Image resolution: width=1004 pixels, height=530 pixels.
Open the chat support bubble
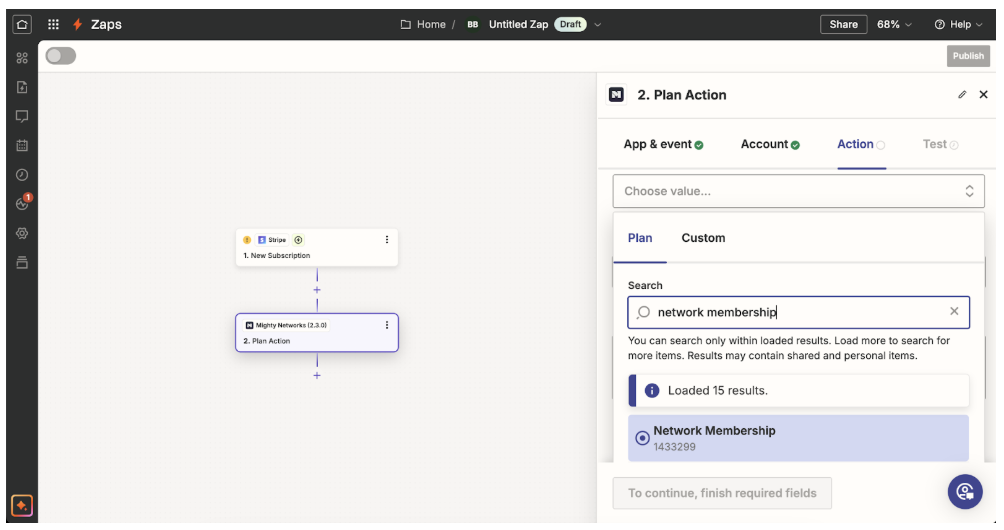965,492
